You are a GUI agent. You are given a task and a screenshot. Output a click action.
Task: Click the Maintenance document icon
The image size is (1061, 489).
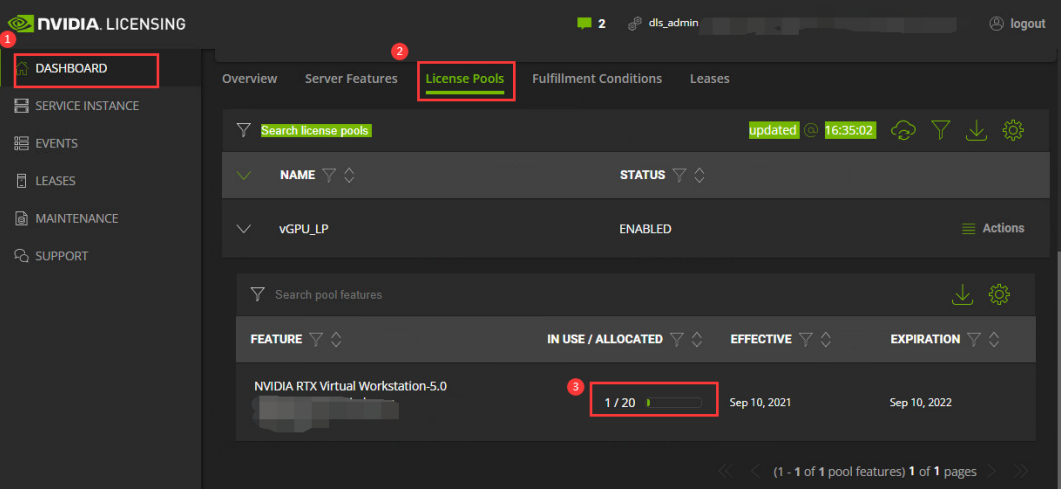[x=22, y=218]
